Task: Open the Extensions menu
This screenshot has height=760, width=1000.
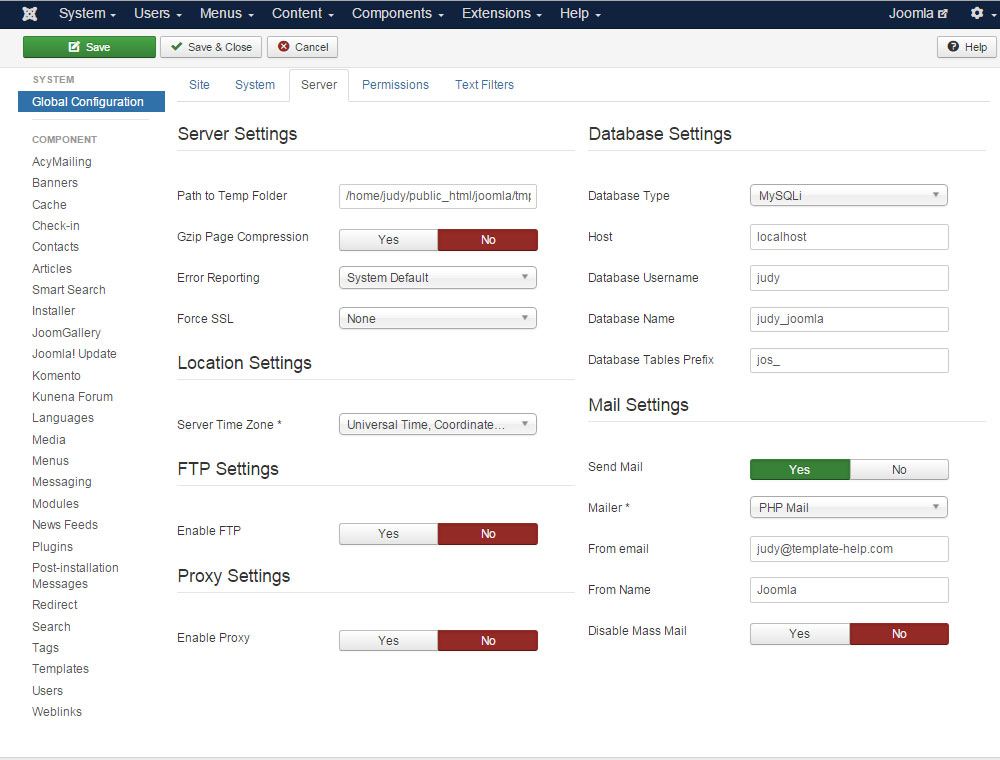Action: [x=502, y=13]
